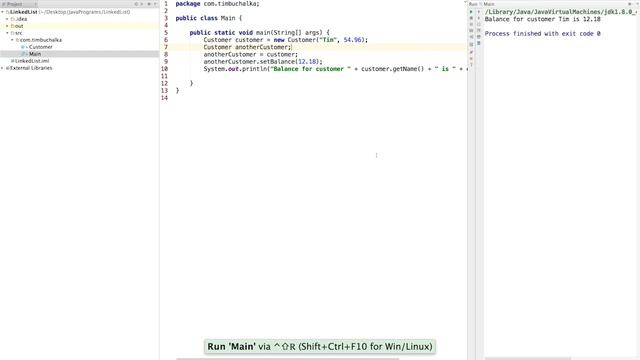Click 'Process finished with exit code 0' text

click(542, 33)
